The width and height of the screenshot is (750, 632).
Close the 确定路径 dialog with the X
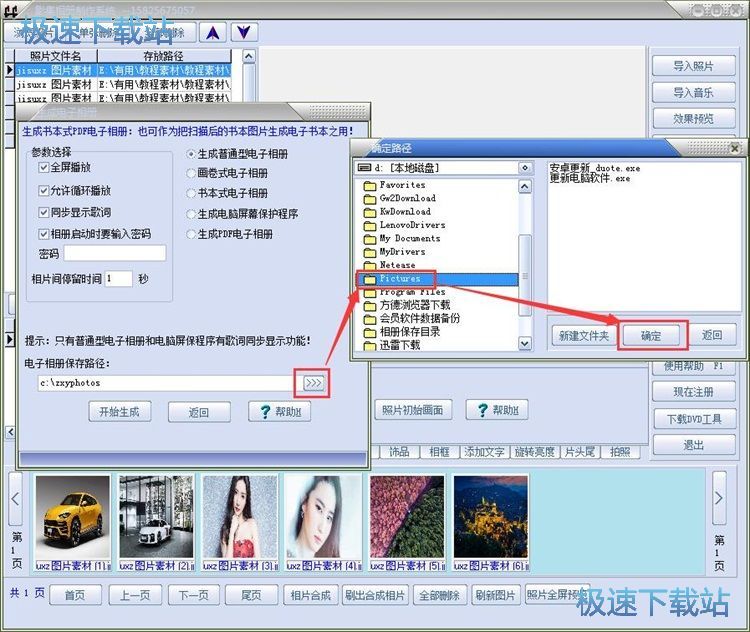(735, 148)
